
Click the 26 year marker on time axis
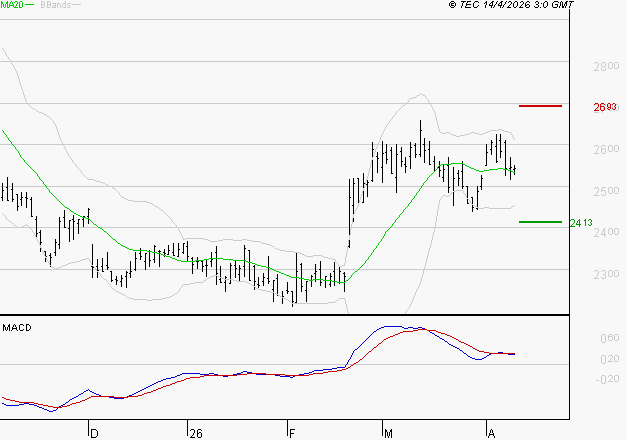point(195,433)
